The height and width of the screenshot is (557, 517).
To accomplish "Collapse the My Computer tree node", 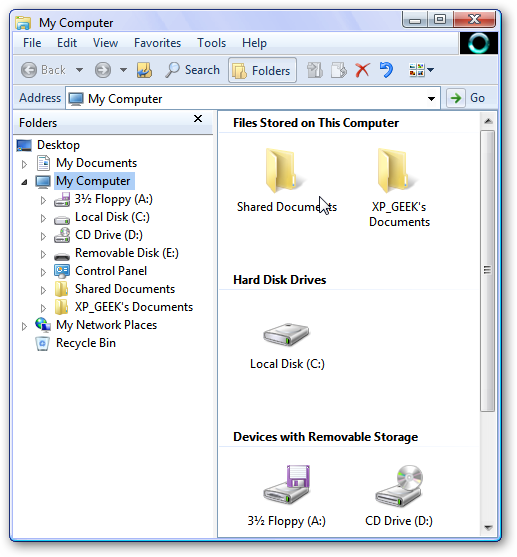I will (24, 182).
